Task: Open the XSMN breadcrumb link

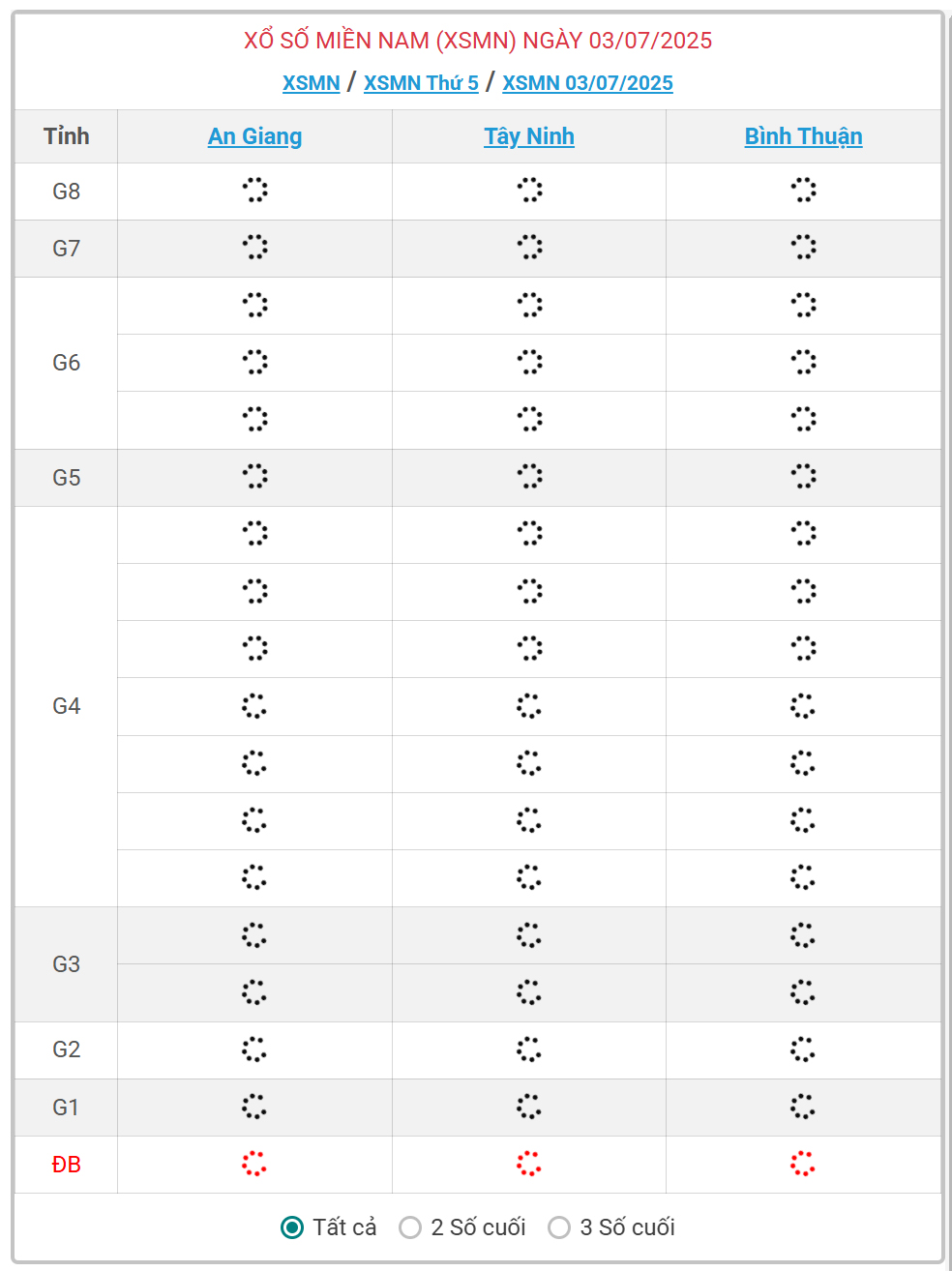Action: 311,83
